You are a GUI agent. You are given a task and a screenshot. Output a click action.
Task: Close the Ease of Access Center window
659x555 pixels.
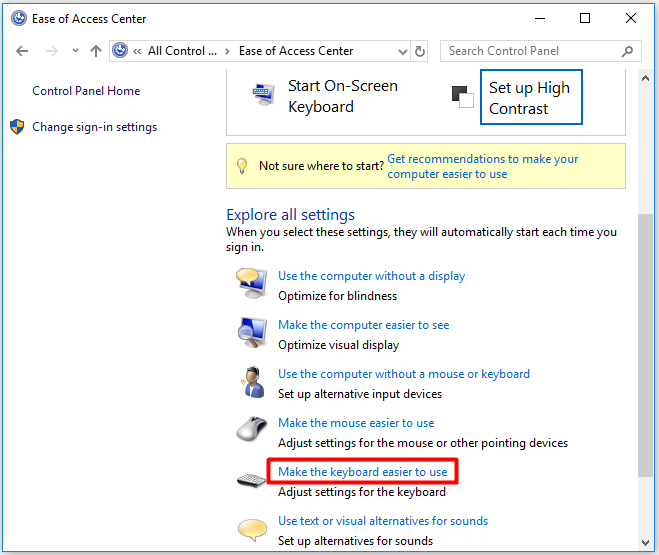tap(630, 18)
